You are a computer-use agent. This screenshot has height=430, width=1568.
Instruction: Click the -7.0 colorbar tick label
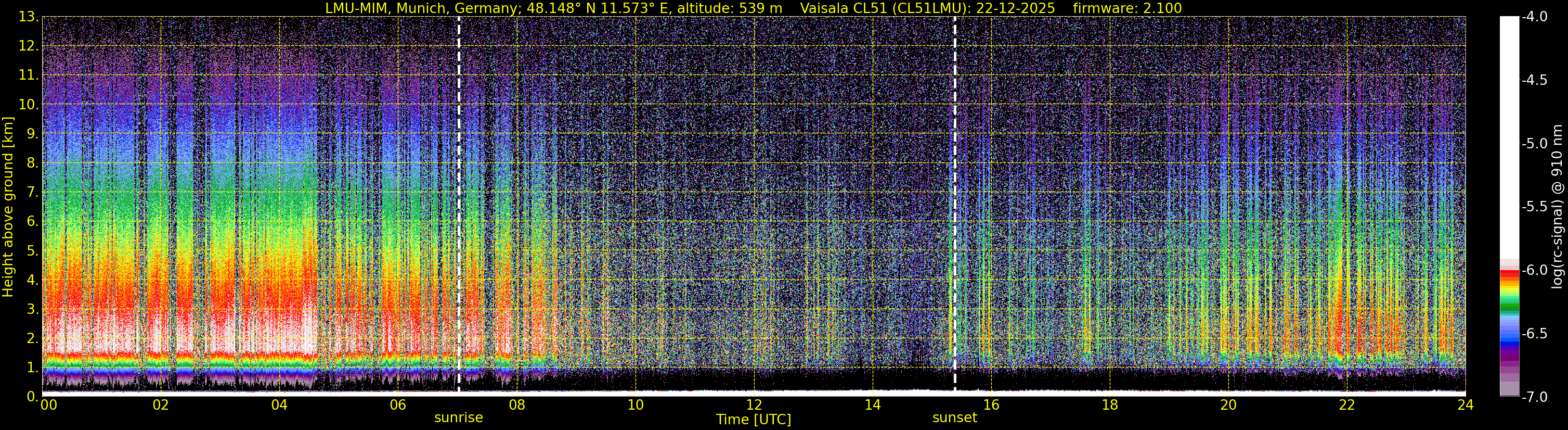1534,397
